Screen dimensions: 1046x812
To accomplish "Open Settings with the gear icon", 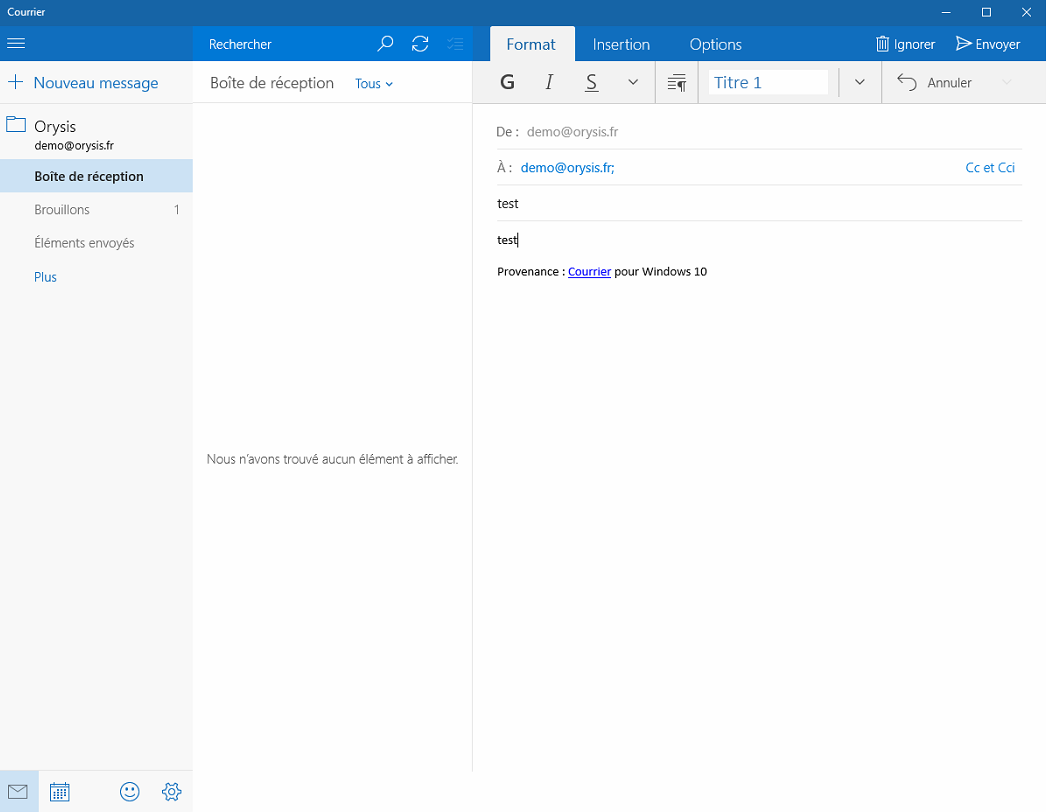I will click(171, 791).
